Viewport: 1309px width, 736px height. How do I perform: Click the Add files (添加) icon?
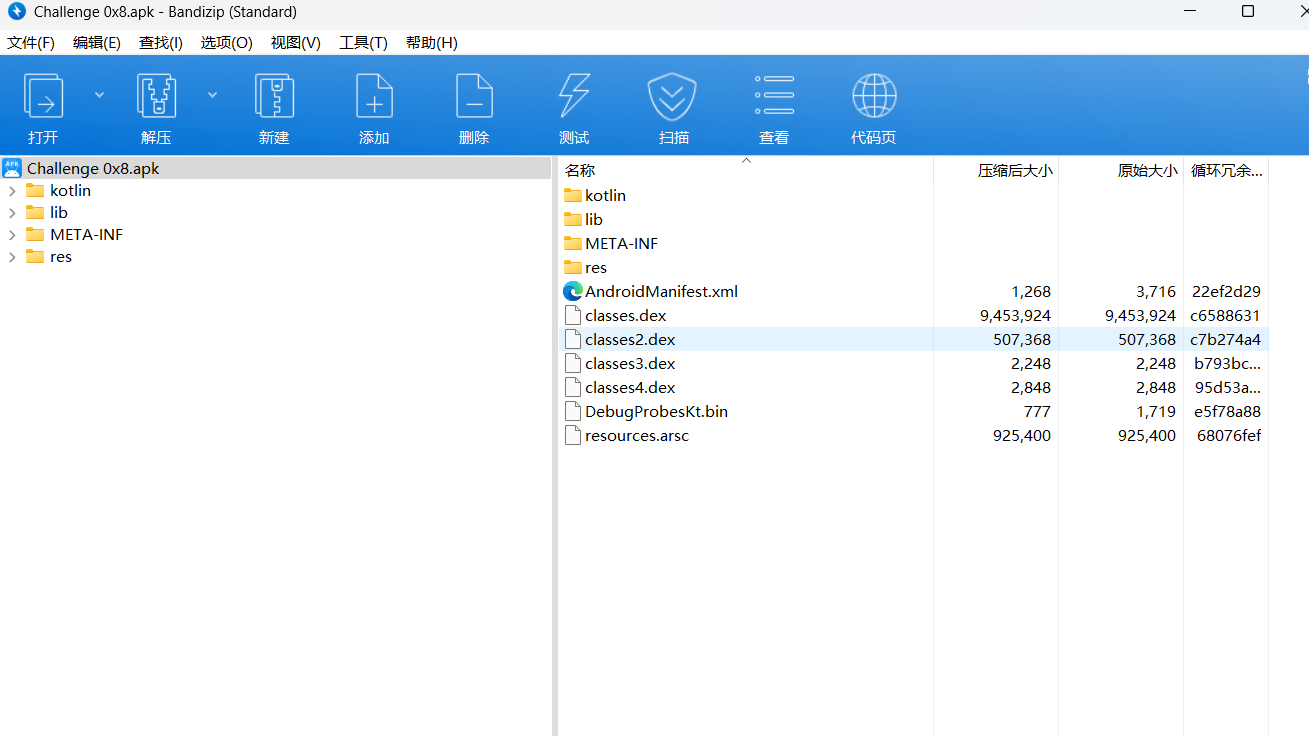click(x=374, y=98)
